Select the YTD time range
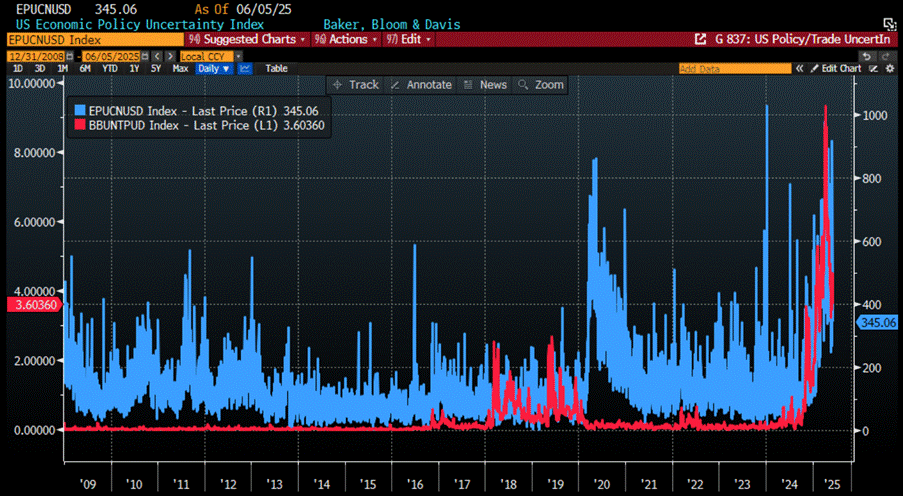 (109, 69)
